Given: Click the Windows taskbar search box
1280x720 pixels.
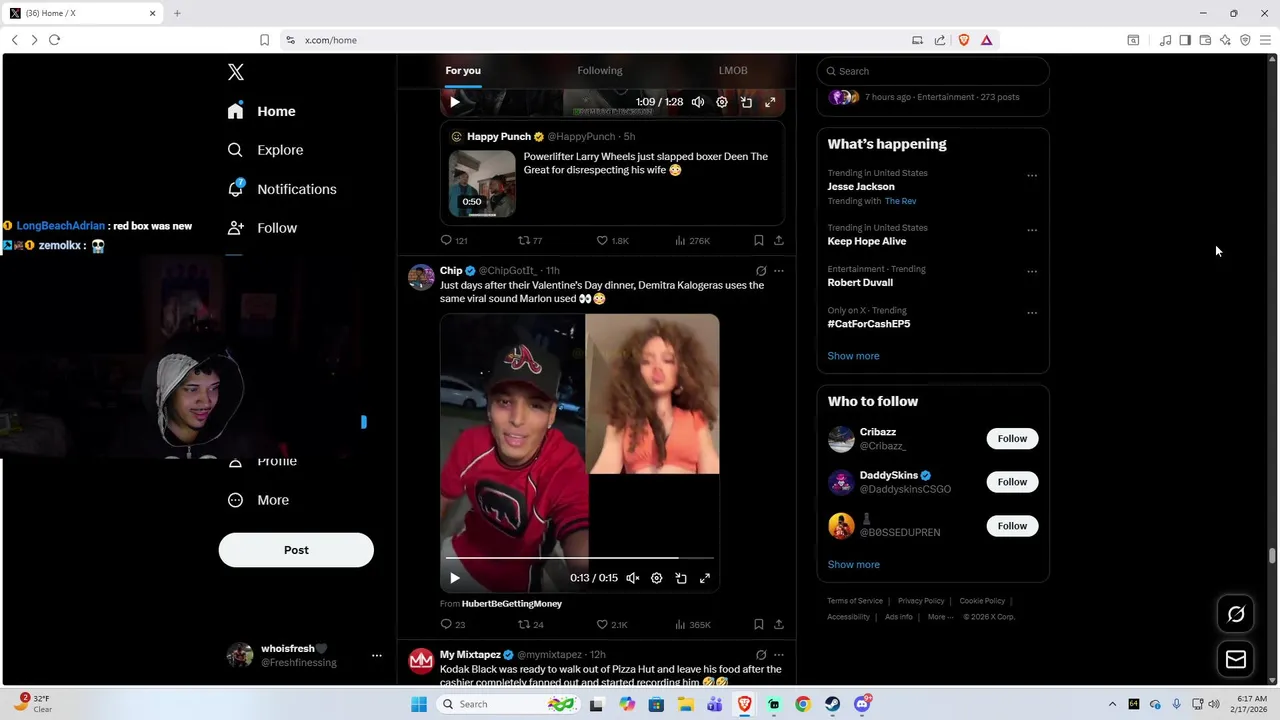Looking at the screenshot, I should tap(509, 704).
